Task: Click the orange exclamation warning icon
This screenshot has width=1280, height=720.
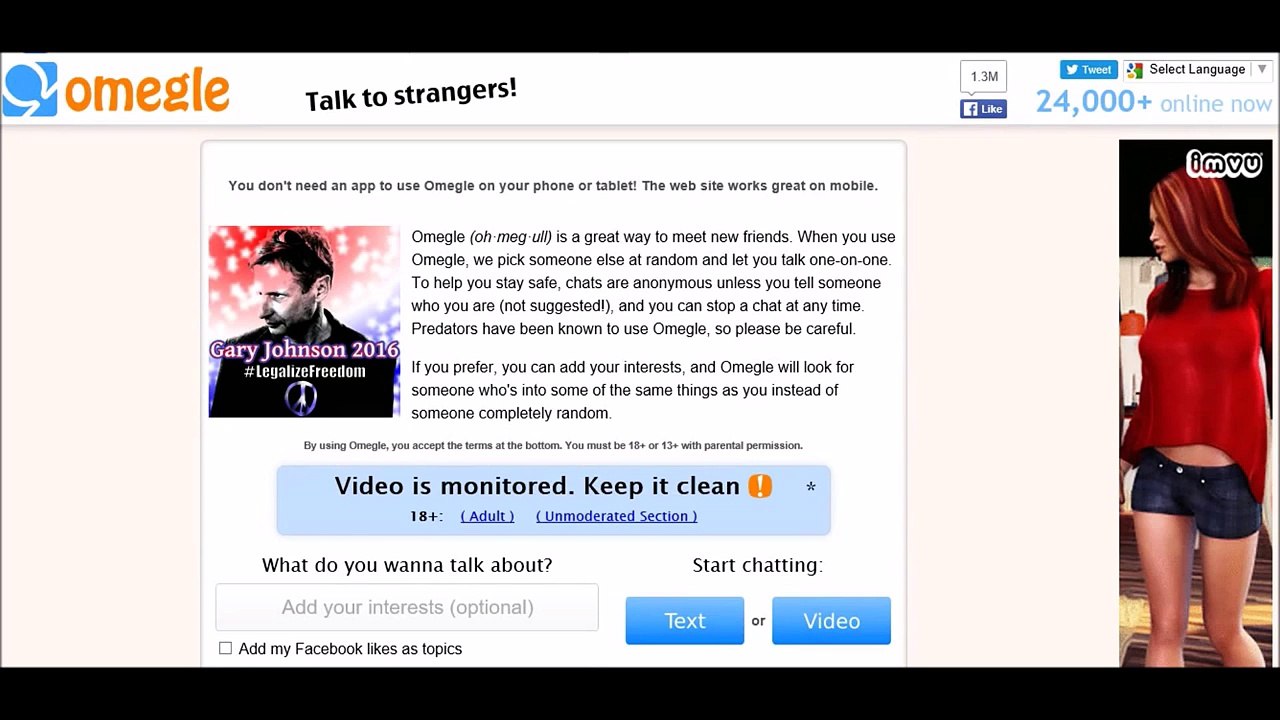Action: click(760, 486)
